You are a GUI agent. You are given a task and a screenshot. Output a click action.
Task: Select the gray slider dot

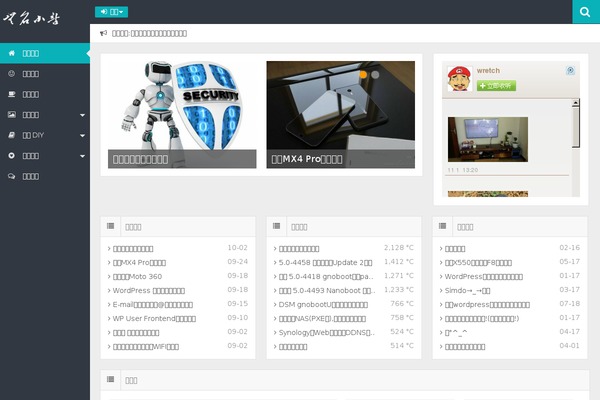[x=375, y=75]
